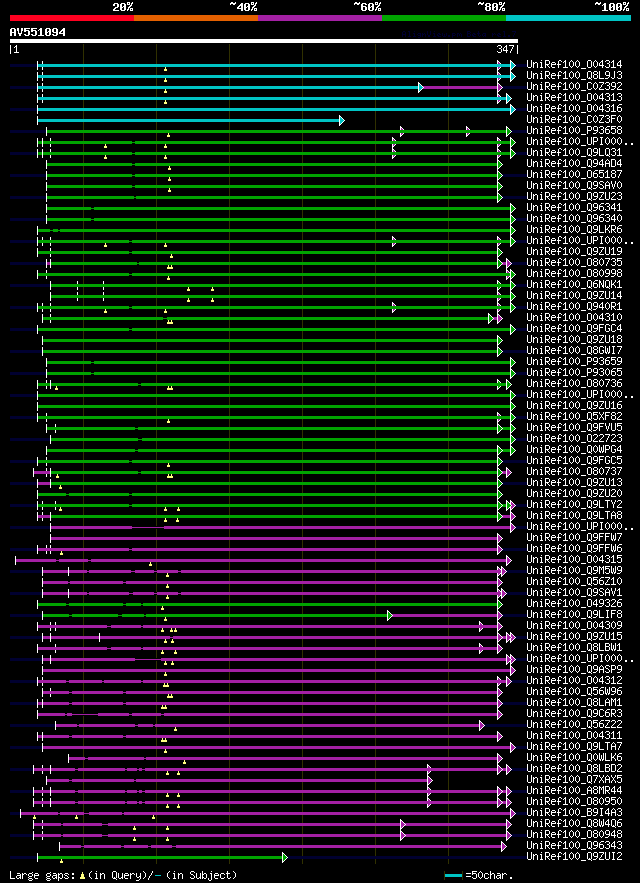Click the purple ~60% identity color bar
The width and height of the screenshot is (640, 883).
click(320, 18)
